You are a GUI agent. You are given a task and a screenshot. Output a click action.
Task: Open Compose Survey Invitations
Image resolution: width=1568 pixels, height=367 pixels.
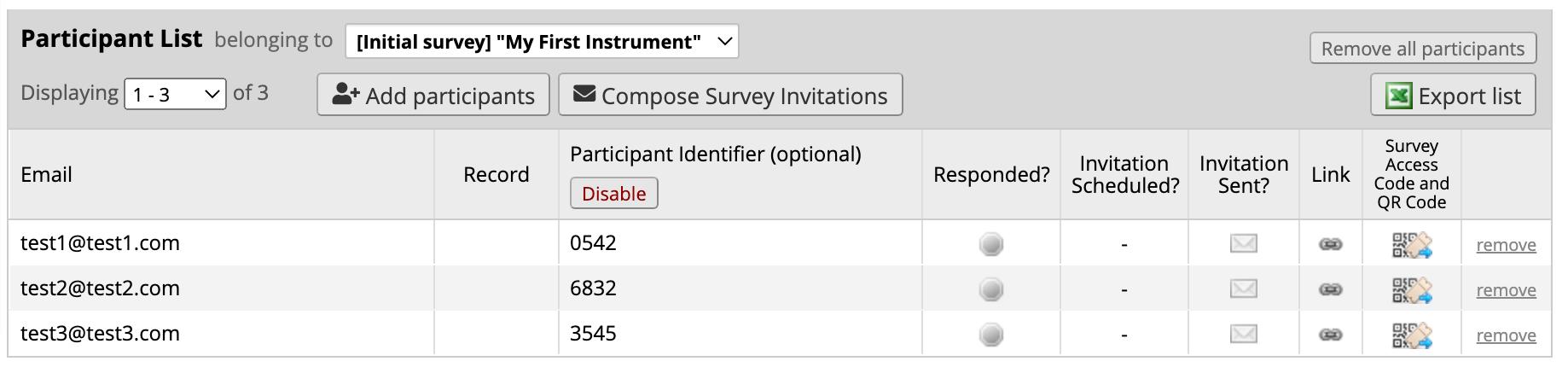tap(730, 95)
